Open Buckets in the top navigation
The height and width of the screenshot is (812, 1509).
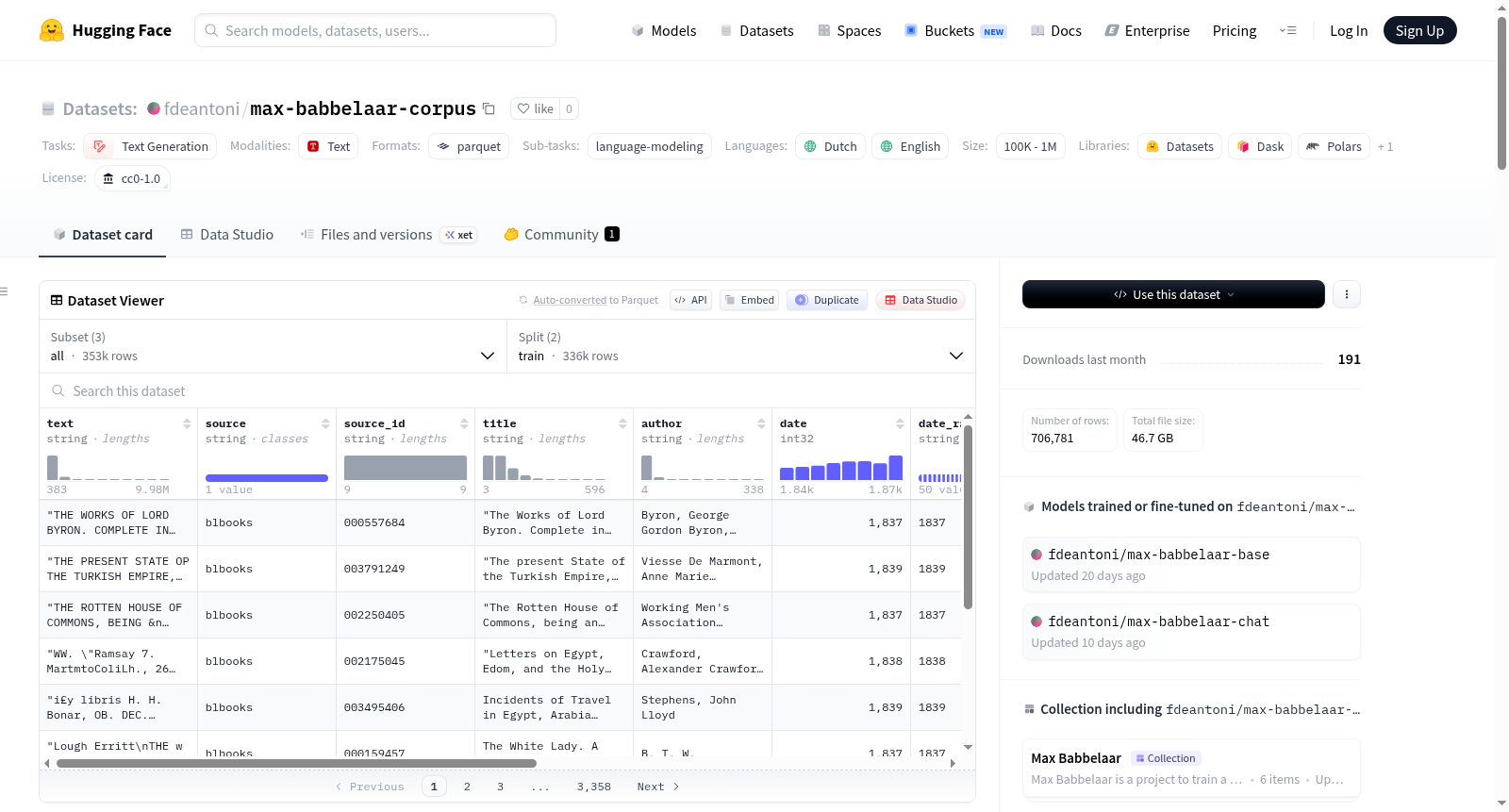coord(955,30)
